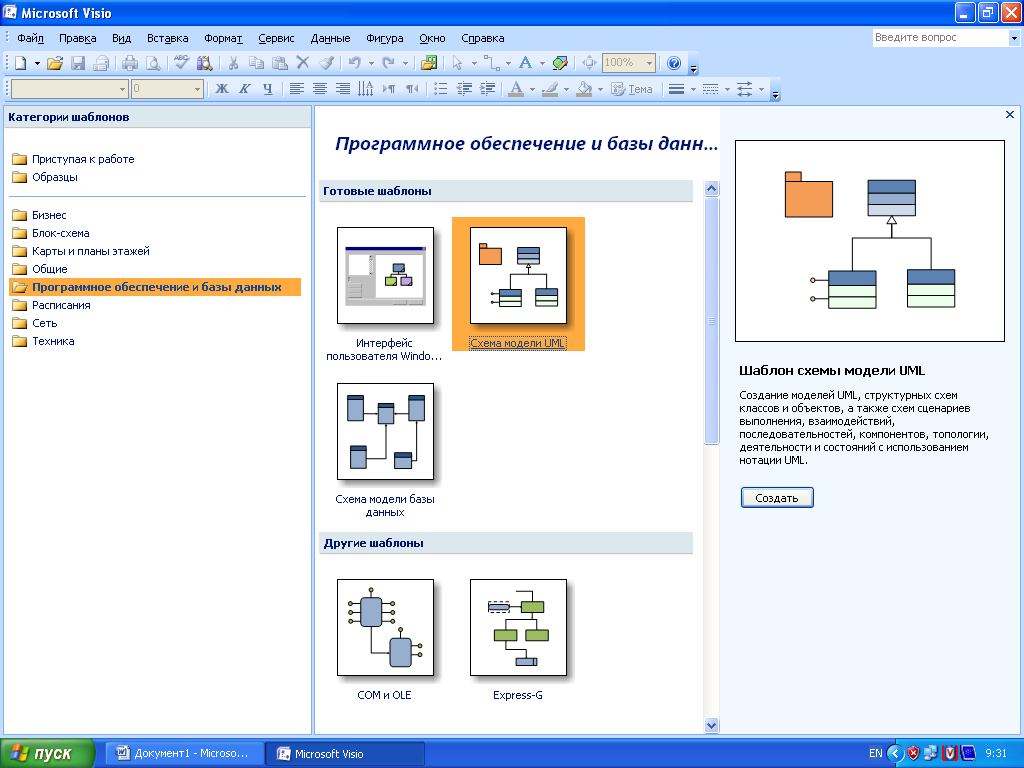Image resolution: width=1024 pixels, height=768 pixels.
Task: Open the Данные menu
Action: 330,39
